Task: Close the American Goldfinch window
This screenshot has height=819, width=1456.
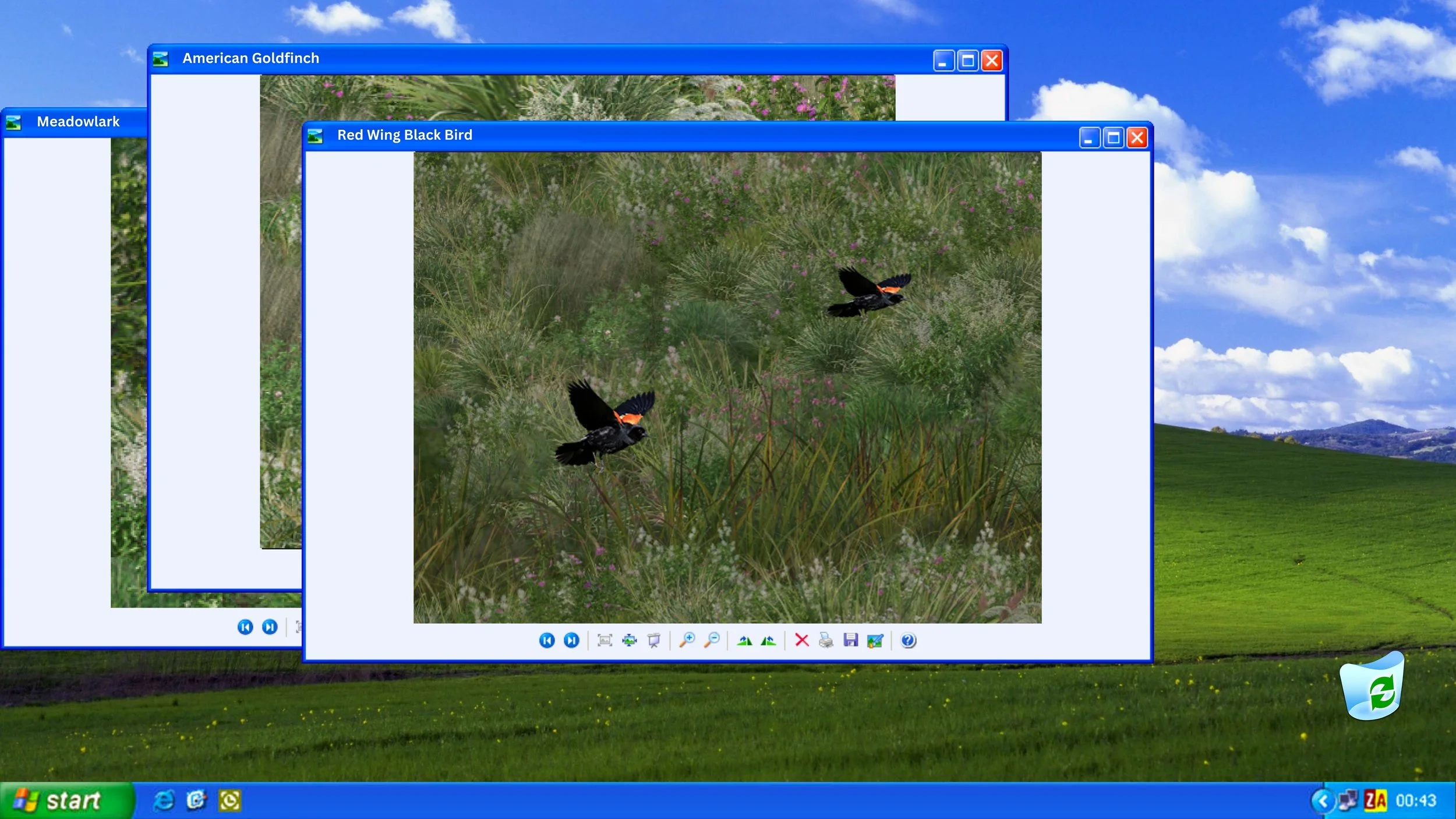Action: click(x=992, y=61)
